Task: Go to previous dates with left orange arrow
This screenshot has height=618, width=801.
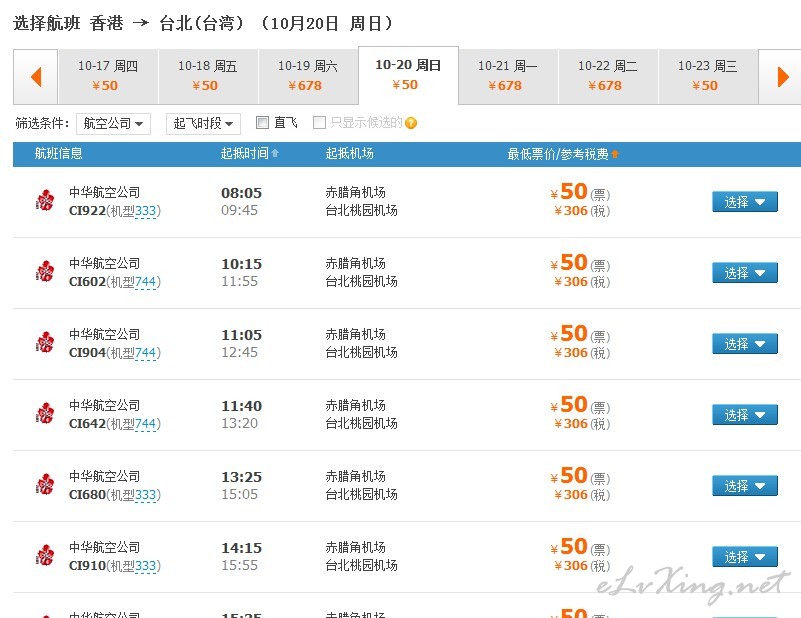Action: 36,77
